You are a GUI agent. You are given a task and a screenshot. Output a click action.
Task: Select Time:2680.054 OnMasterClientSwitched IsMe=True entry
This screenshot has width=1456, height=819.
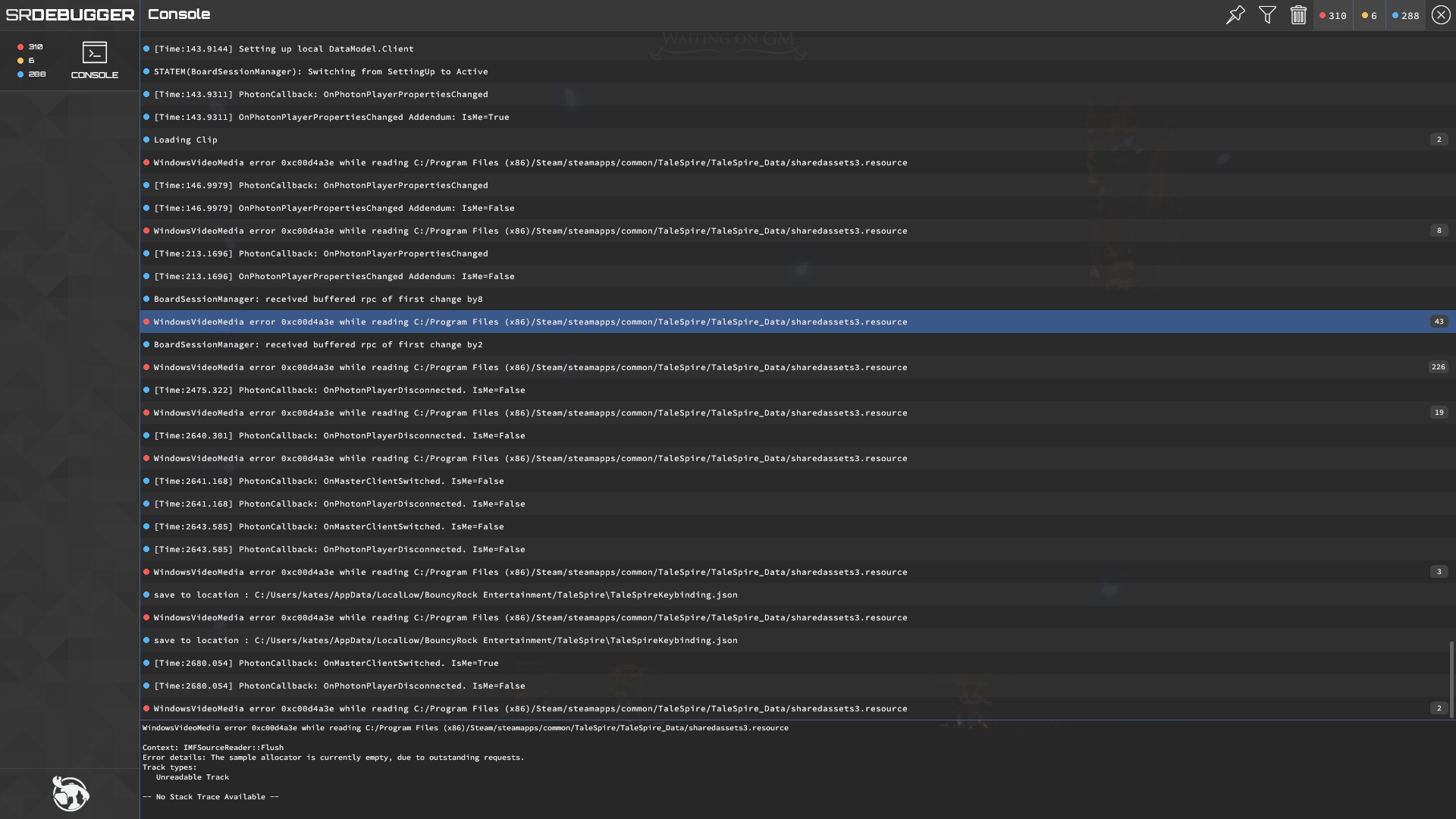pyautogui.click(x=796, y=663)
